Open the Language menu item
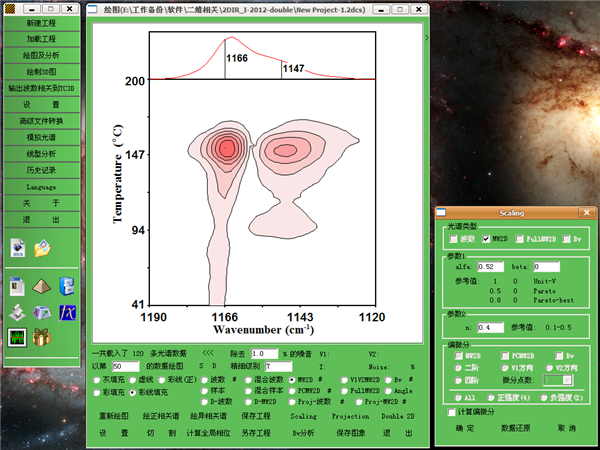The height and width of the screenshot is (450, 600). pos(41,187)
